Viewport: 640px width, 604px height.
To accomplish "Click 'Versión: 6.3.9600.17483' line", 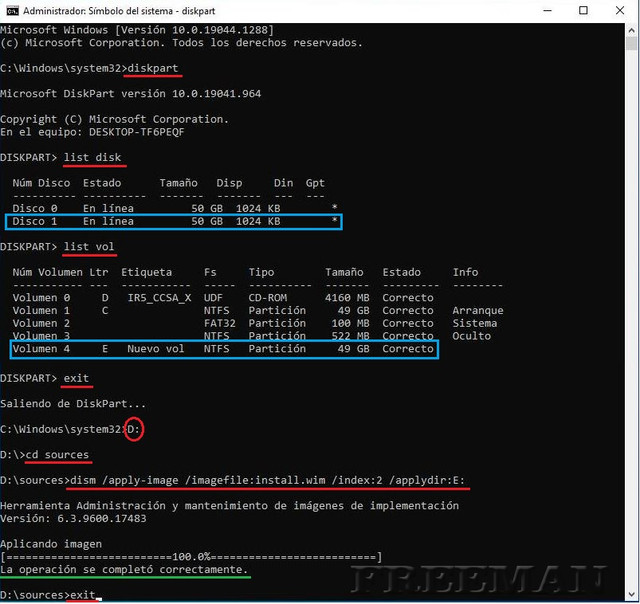I will (x=73, y=518).
